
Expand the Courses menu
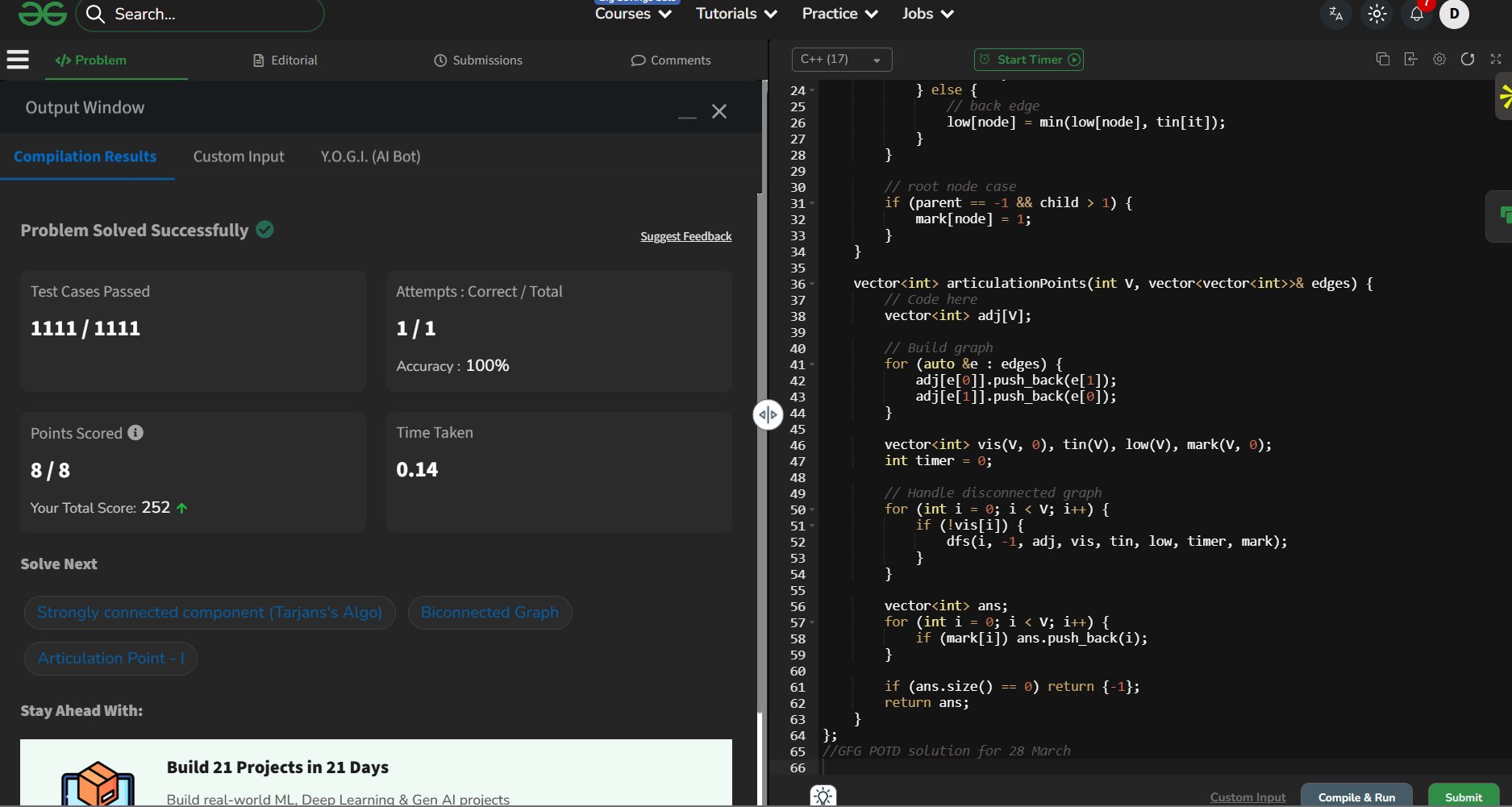pos(632,14)
